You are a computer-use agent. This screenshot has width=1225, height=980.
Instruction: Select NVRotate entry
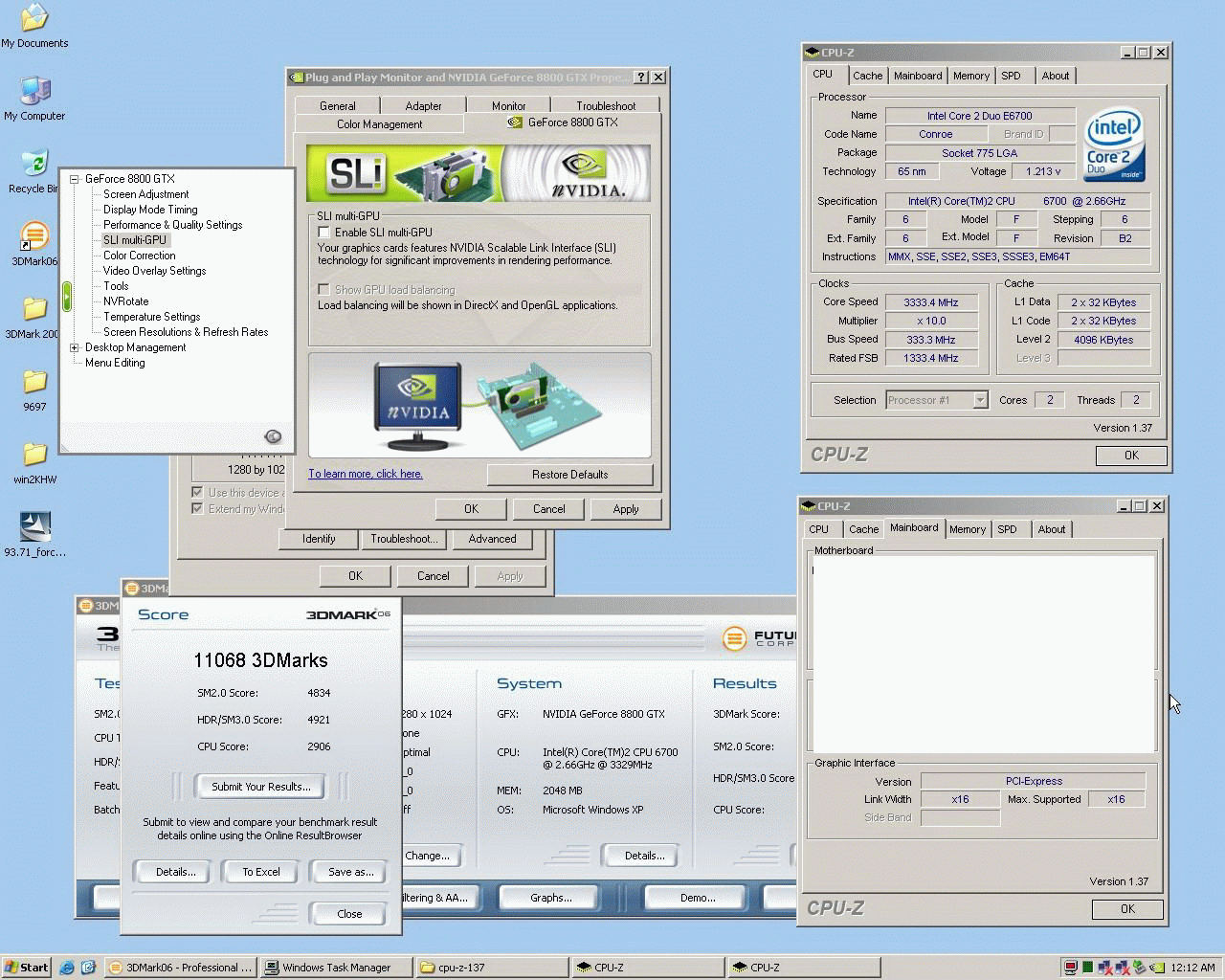125,301
